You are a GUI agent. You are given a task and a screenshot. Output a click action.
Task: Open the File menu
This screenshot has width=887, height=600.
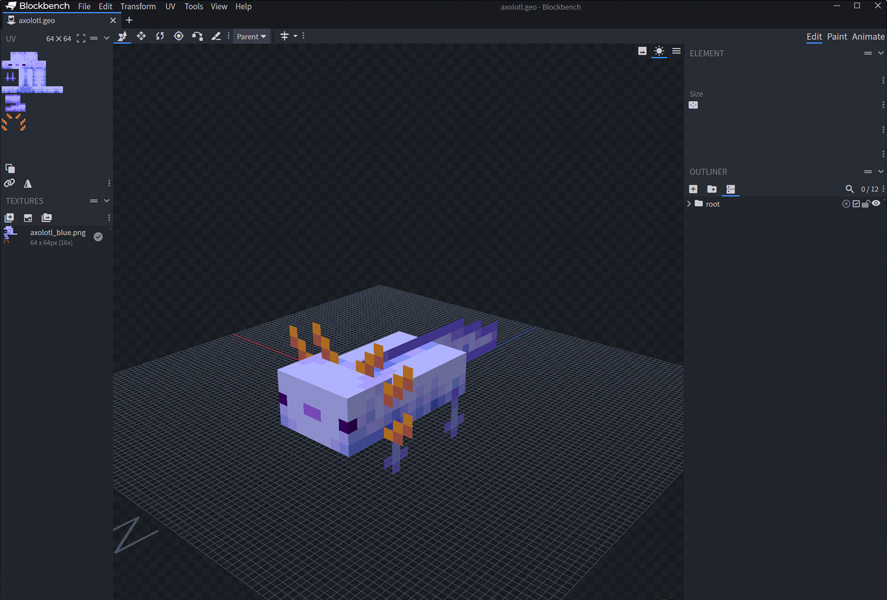pyautogui.click(x=84, y=6)
